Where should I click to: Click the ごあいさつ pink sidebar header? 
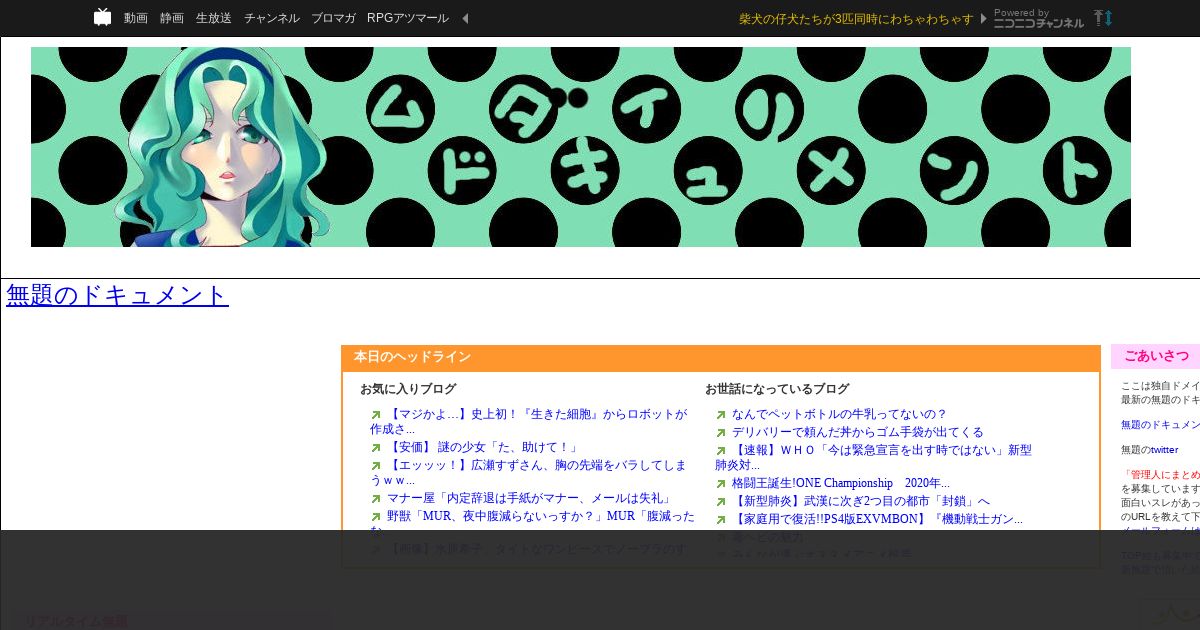[x=1156, y=356]
